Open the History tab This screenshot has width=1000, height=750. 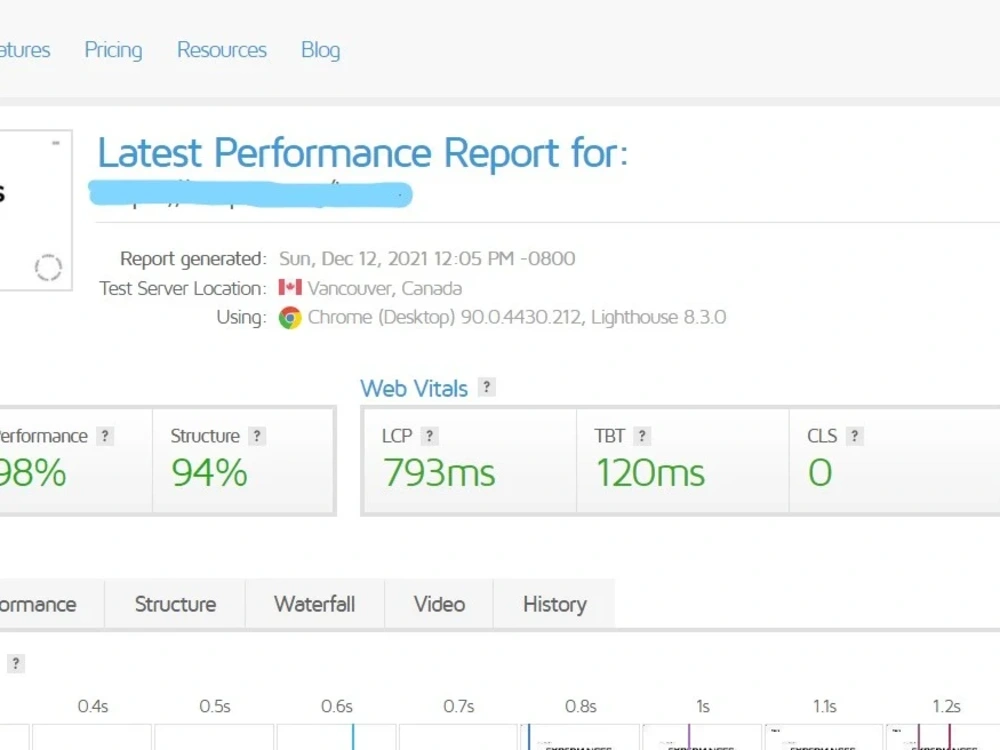coord(555,604)
